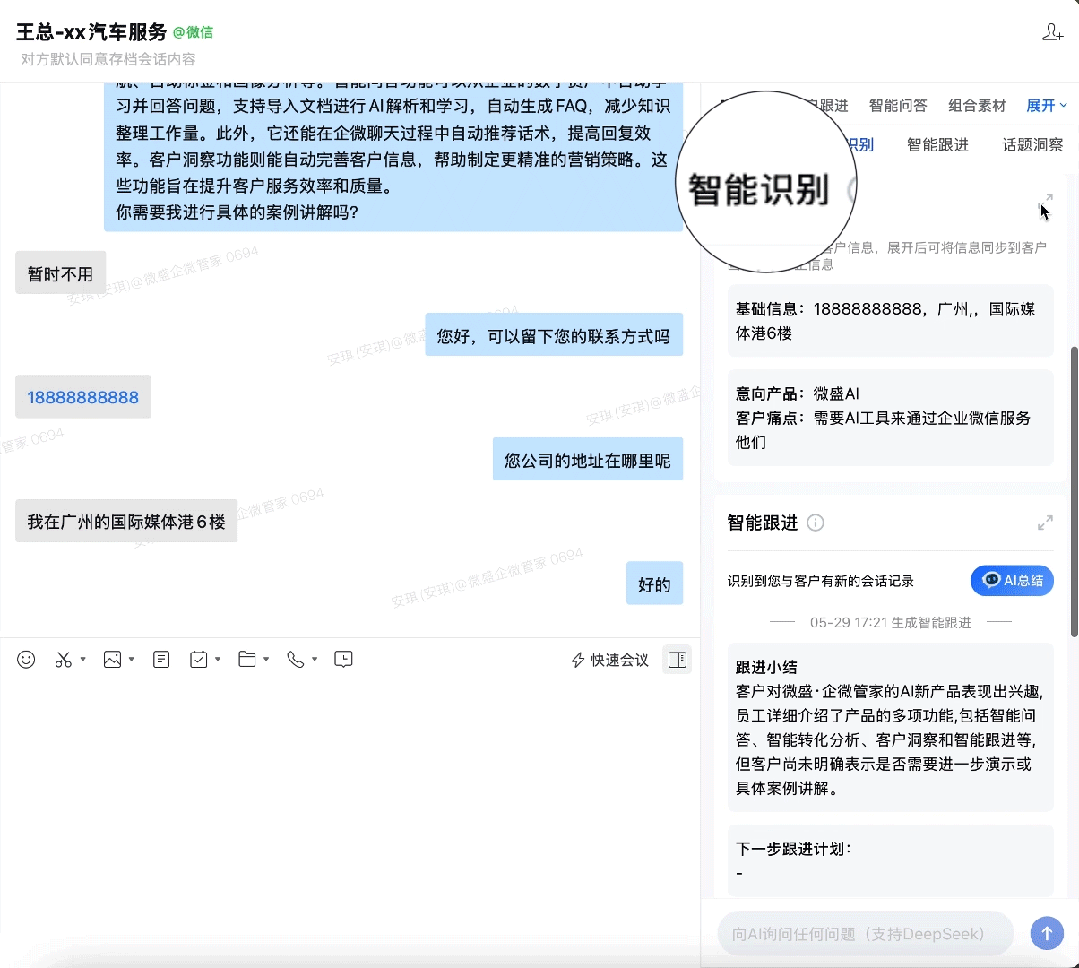
Task: Open the phone icon's dropdown arrow
Action: [315, 659]
